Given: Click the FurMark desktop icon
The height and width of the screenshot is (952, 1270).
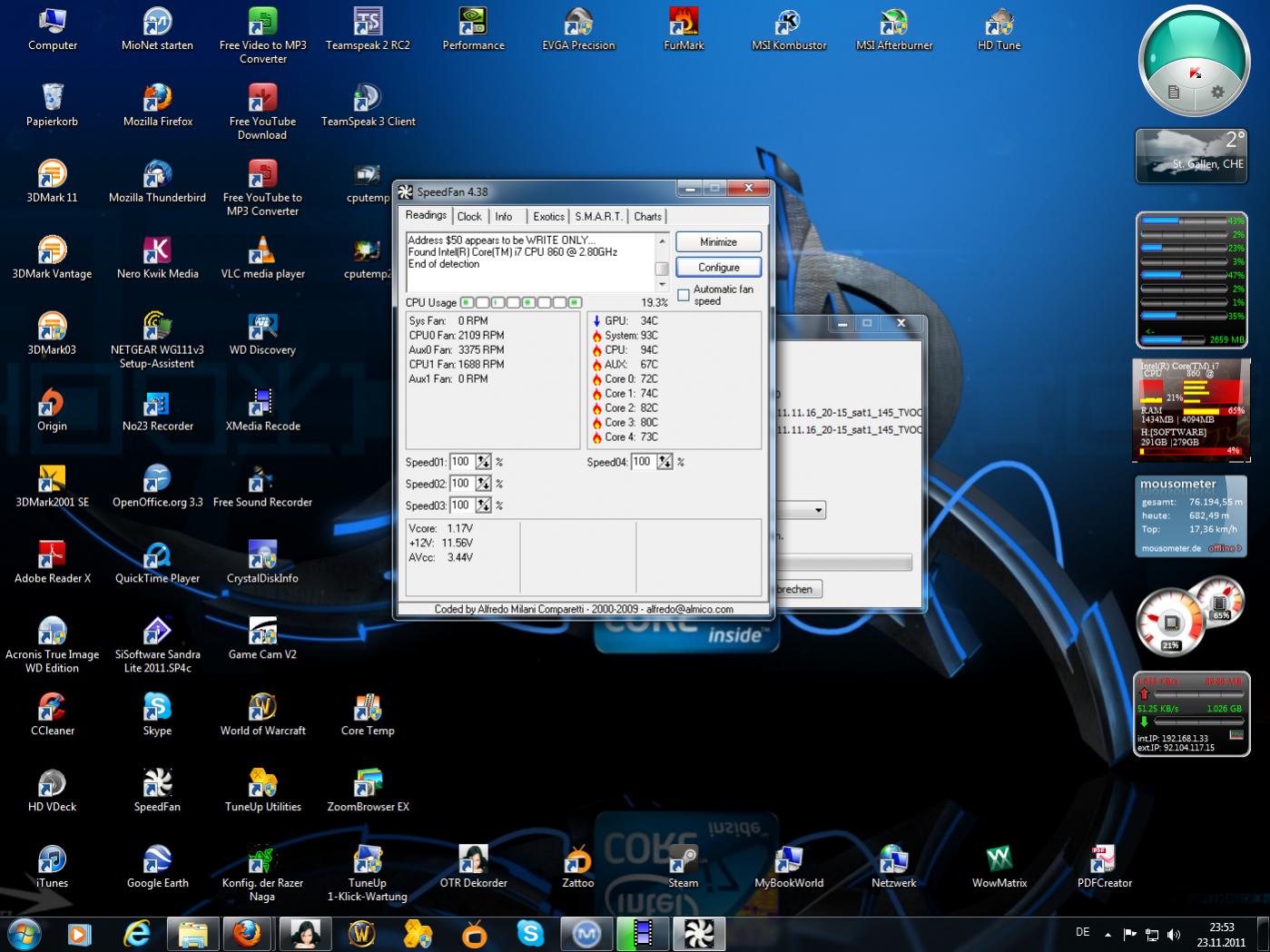Looking at the screenshot, I should 684,24.
